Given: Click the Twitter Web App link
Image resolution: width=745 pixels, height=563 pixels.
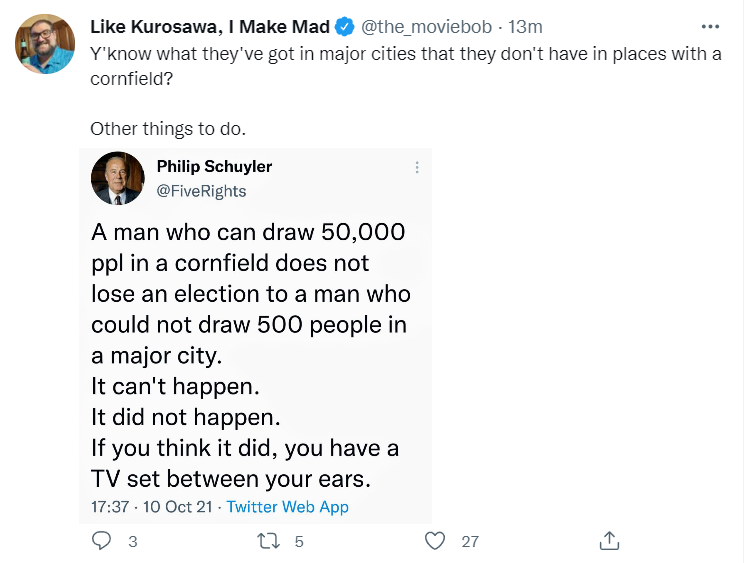Looking at the screenshot, I should 287,506.
